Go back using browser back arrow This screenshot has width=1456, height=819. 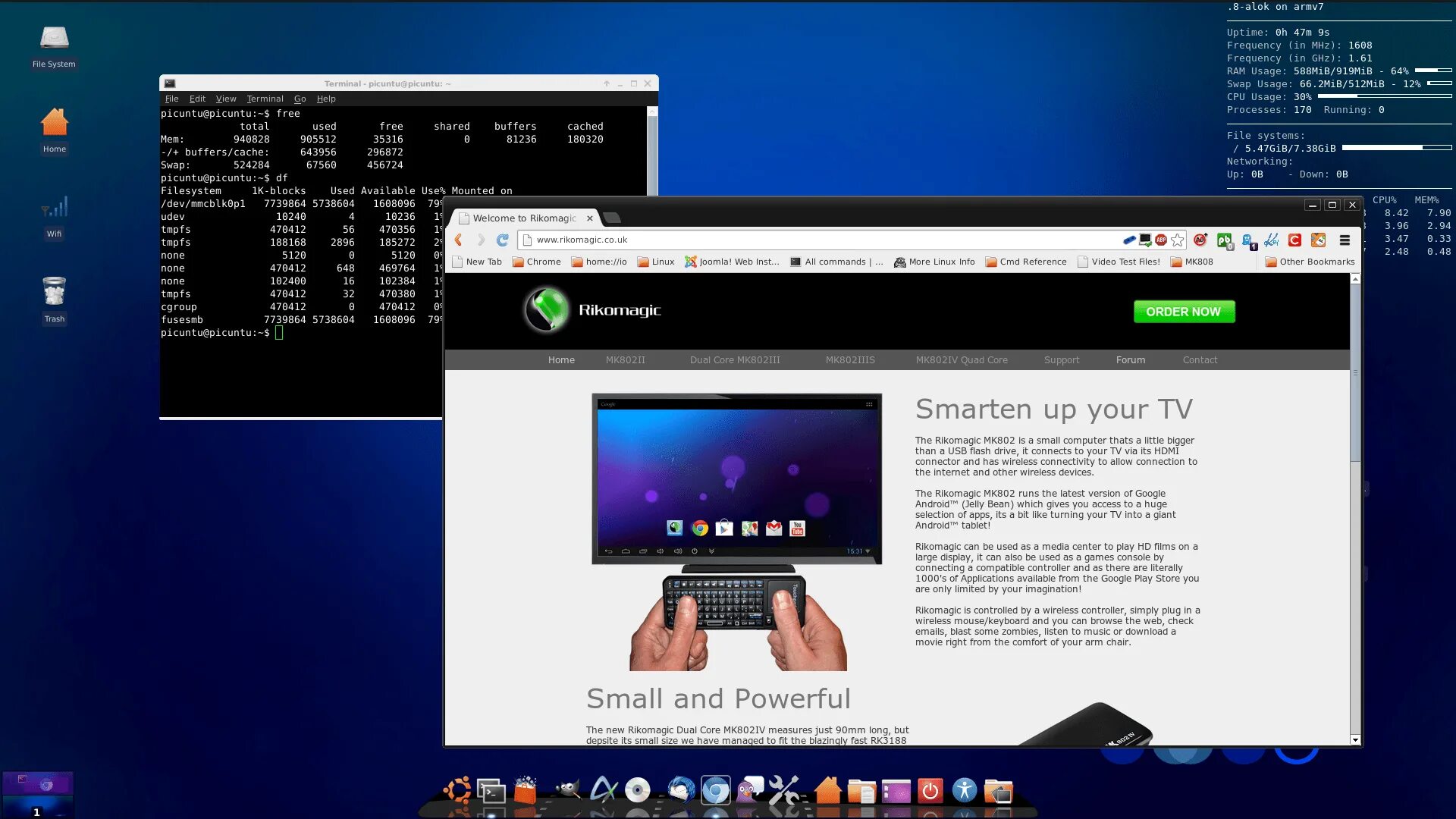[459, 240]
